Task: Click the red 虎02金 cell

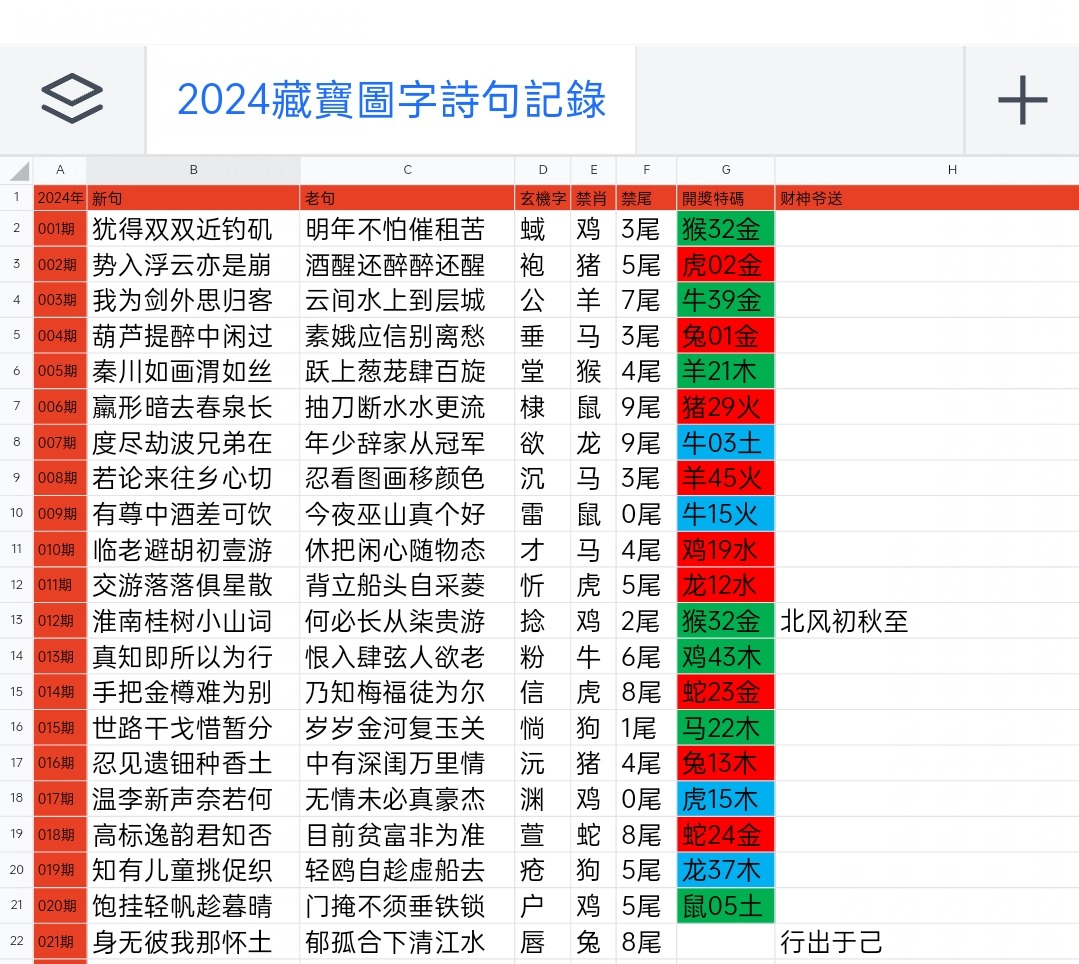Action: (724, 265)
